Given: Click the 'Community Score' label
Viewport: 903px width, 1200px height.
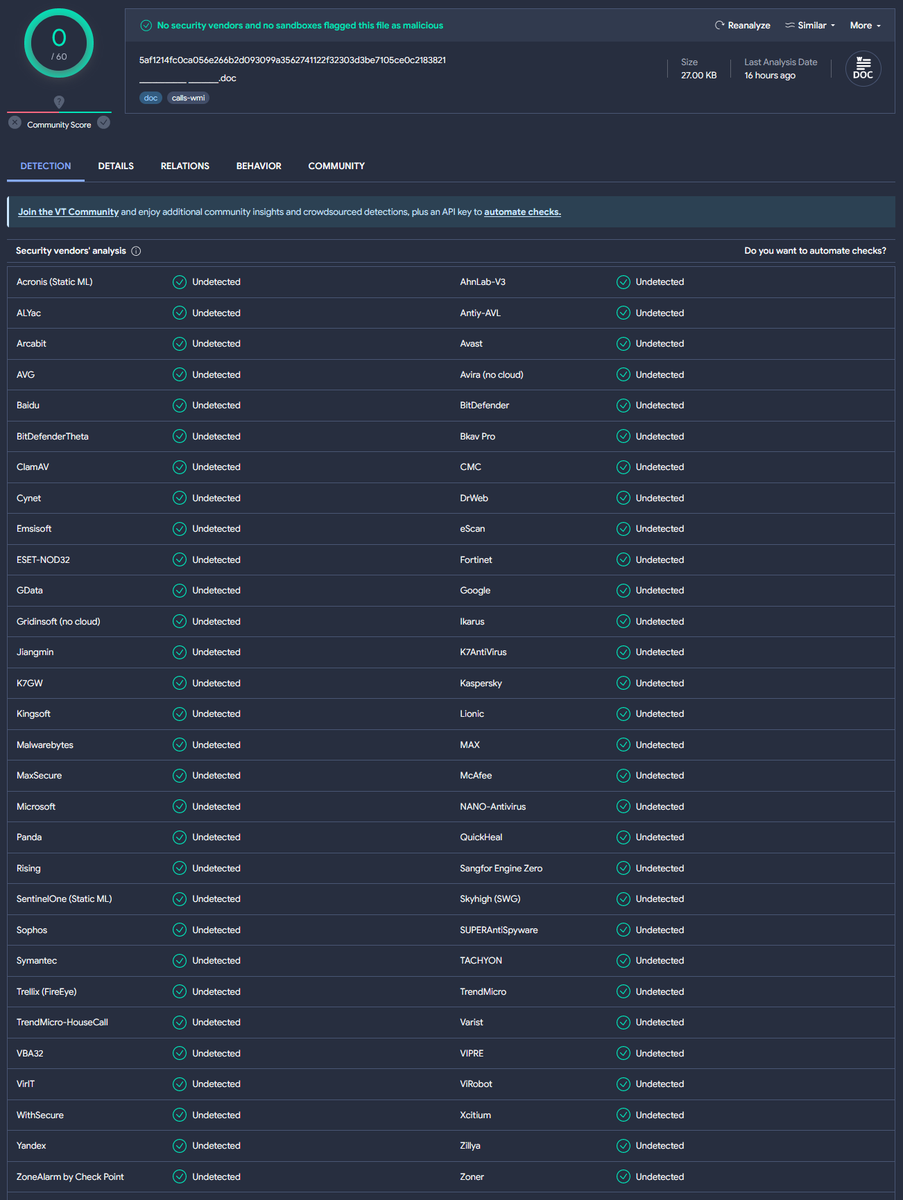Looking at the screenshot, I should pos(59,125).
